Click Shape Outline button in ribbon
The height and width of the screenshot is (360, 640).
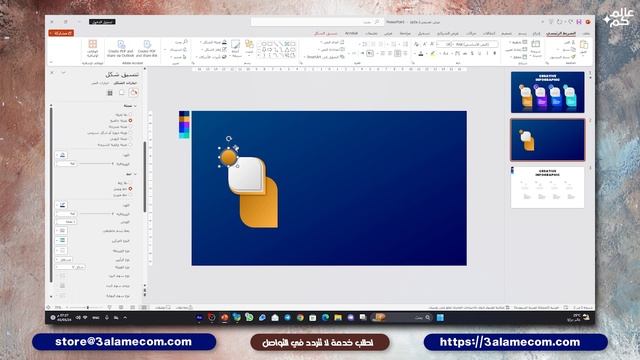[215, 49]
